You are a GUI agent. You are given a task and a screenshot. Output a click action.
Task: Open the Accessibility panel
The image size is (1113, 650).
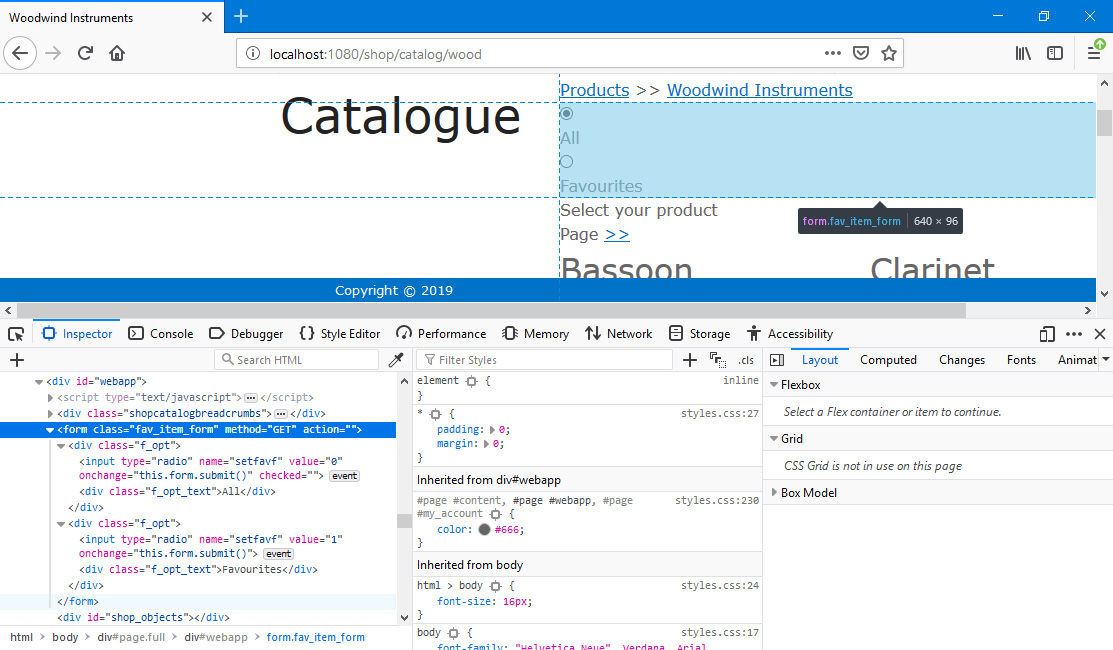pyautogui.click(x=790, y=334)
